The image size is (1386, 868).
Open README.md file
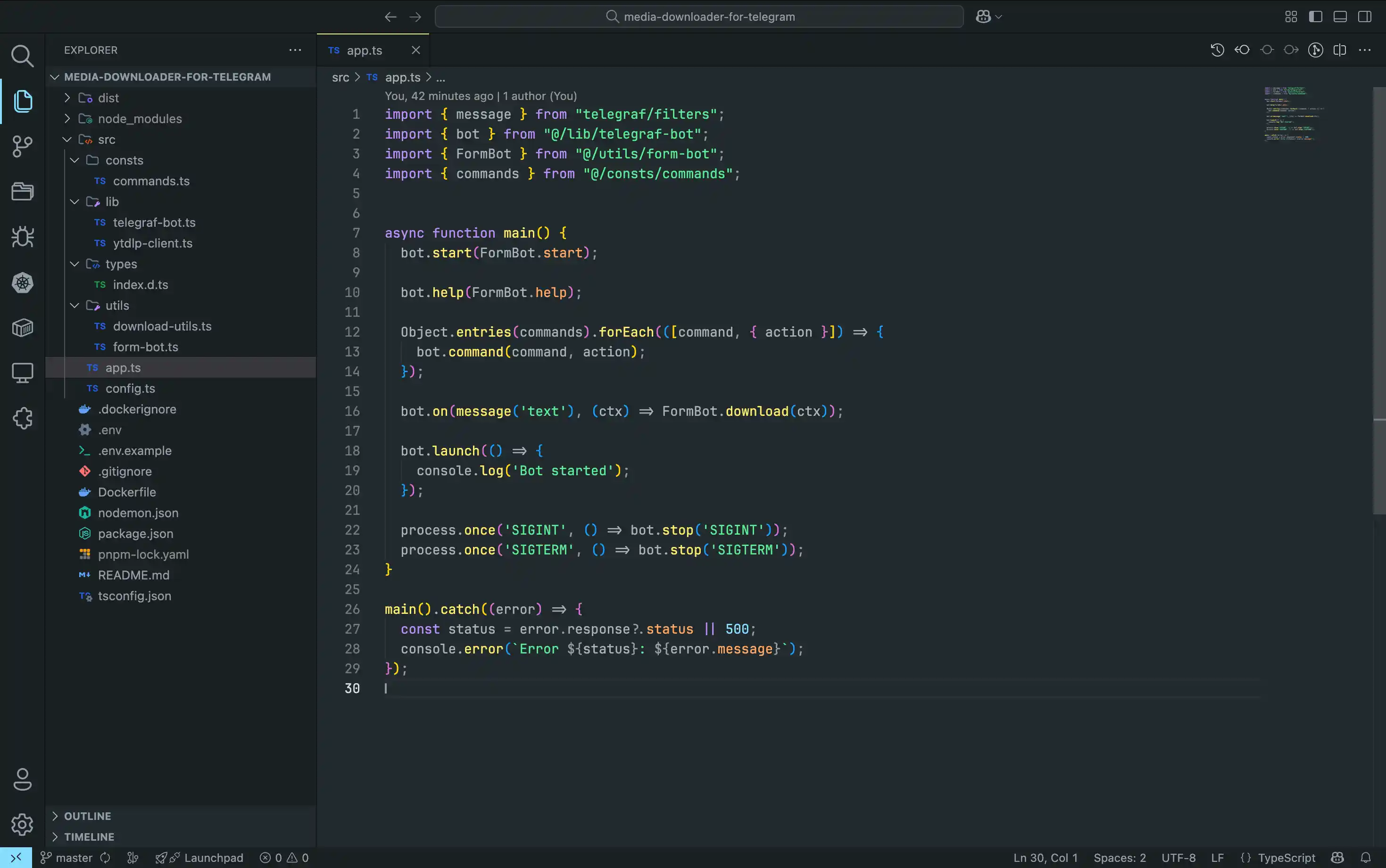[180, 575]
